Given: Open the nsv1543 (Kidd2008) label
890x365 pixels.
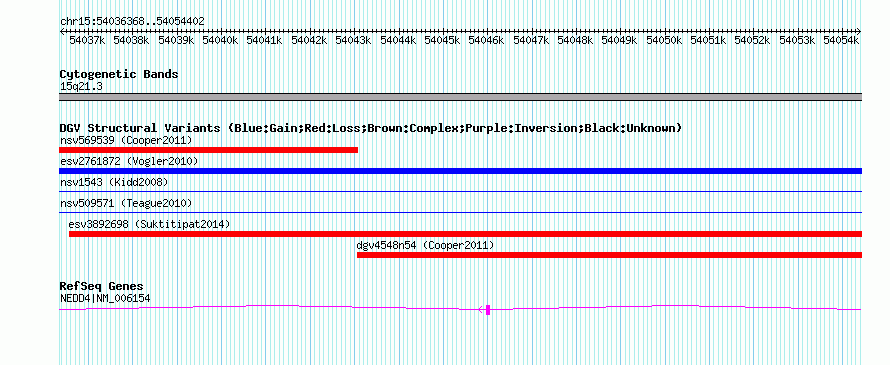Looking at the screenshot, I should (x=114, y=182).
